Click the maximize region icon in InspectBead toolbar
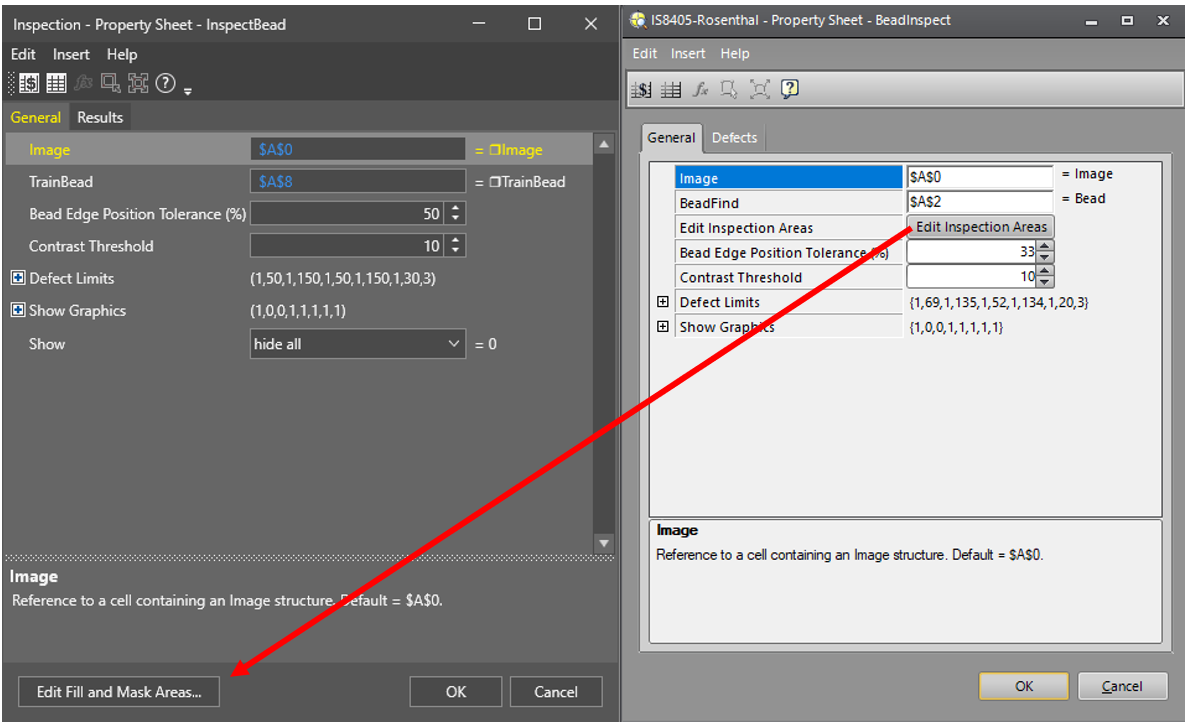1187x724 pixels. coord(138,85)
